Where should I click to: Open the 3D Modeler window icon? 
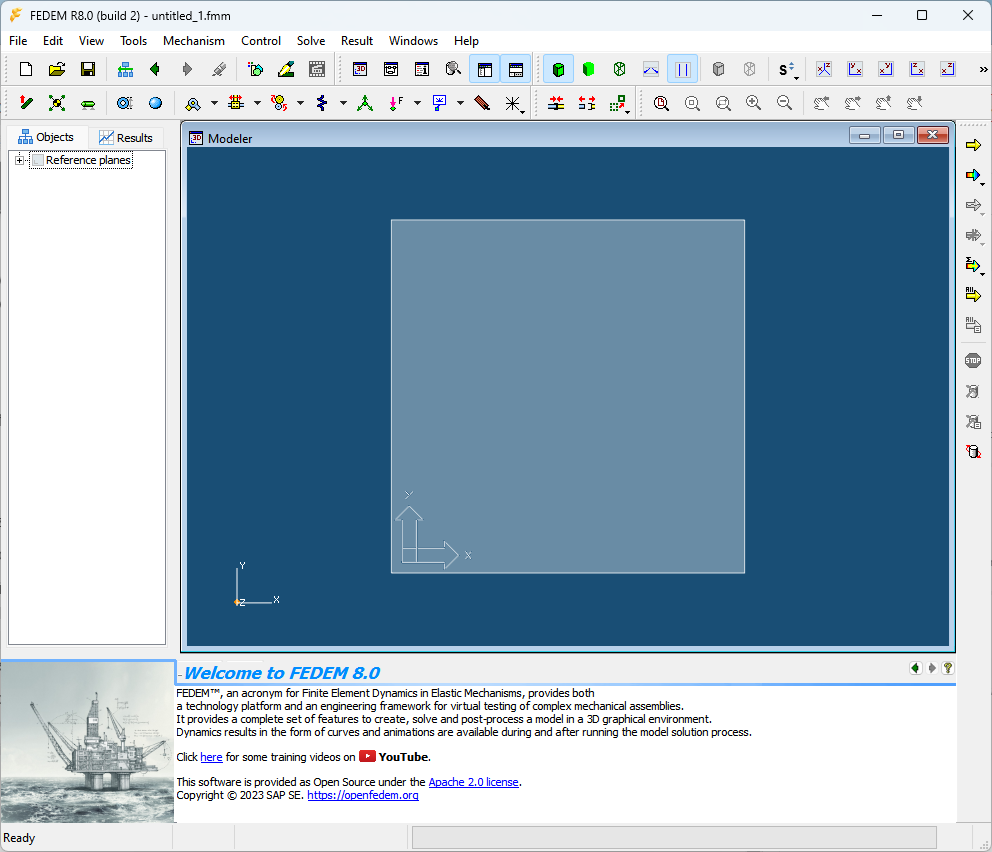[360, 69]
